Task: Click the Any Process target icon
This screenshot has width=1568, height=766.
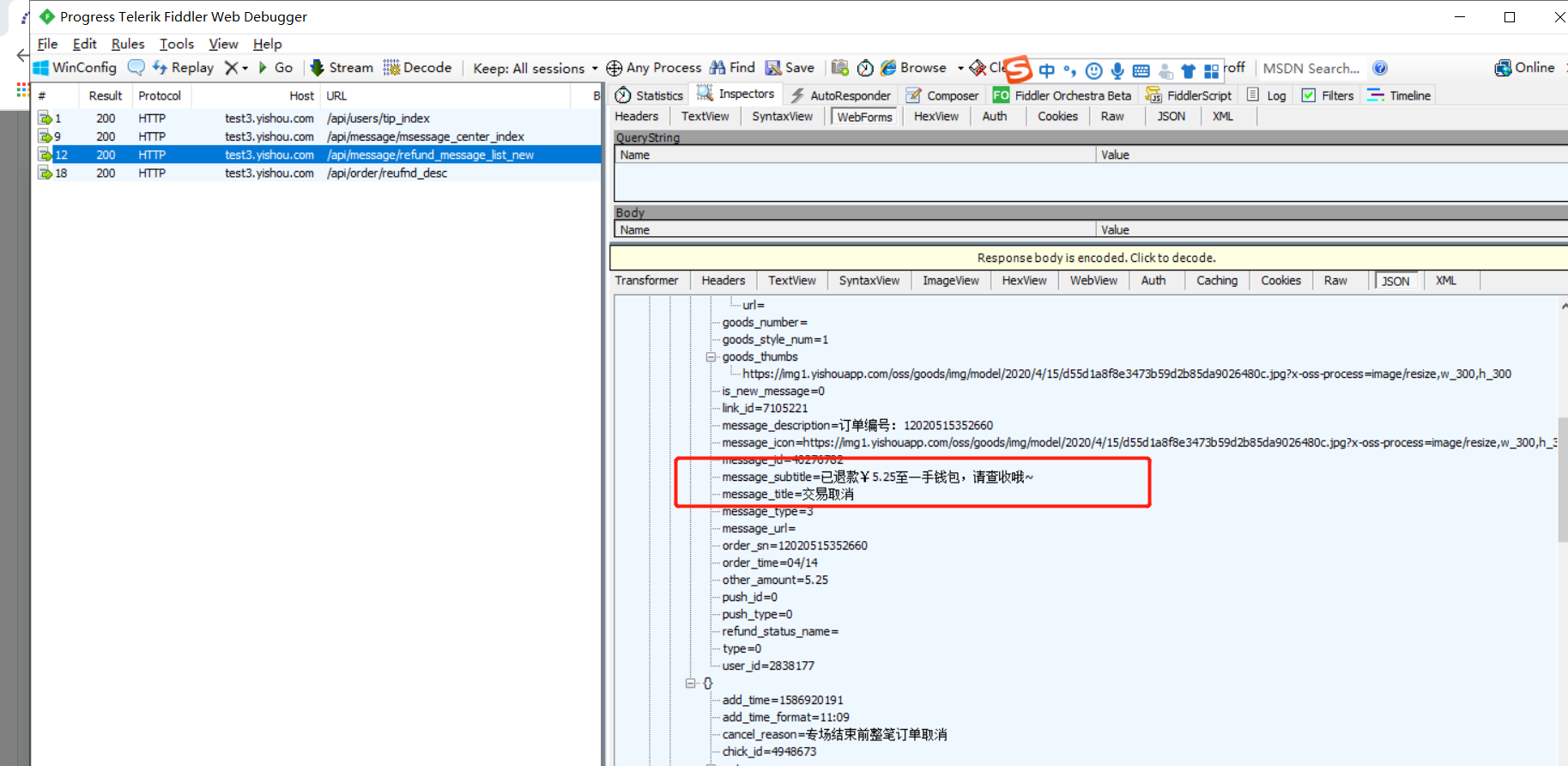Action: [x=614, y=68]
